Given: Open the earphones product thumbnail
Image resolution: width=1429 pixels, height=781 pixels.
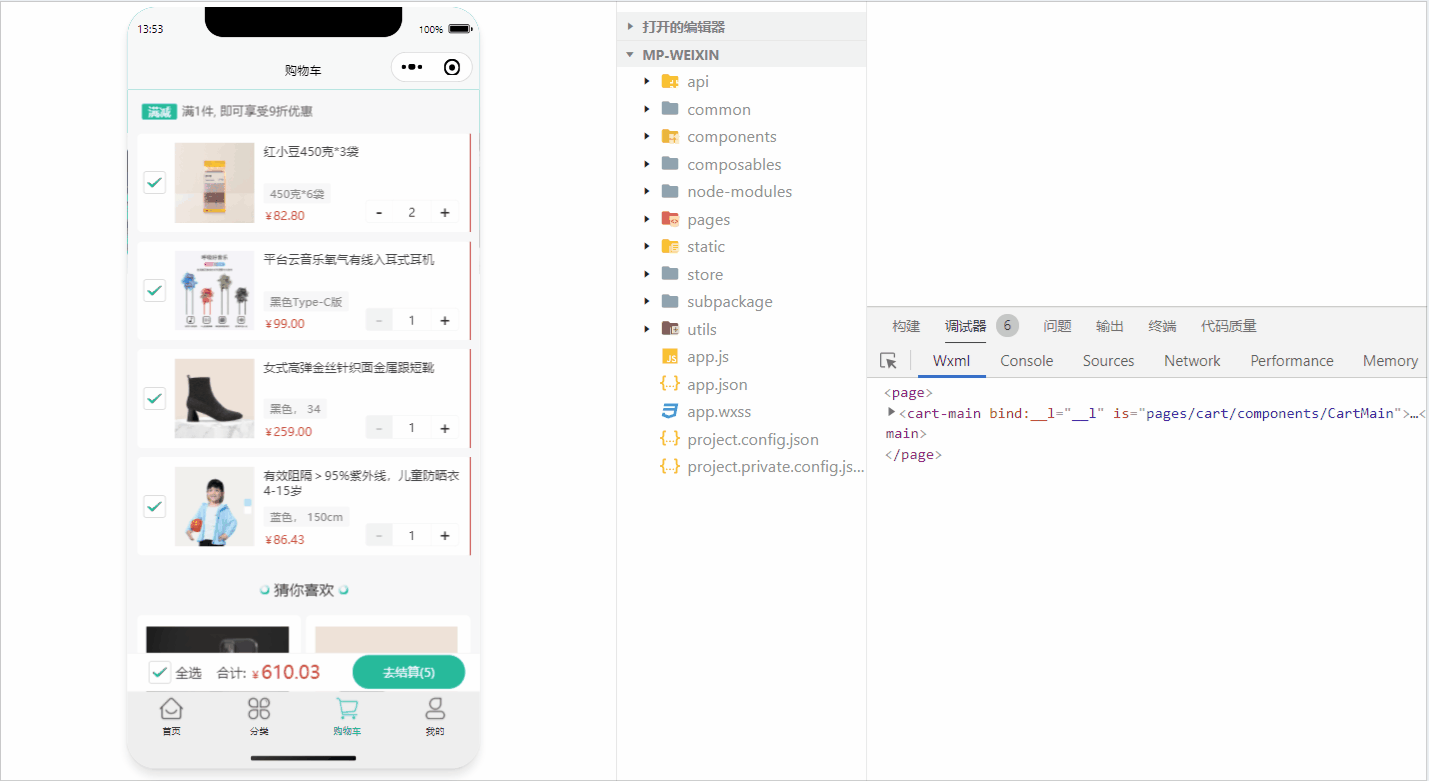Looking at the screenshot, I should (214, 290).
